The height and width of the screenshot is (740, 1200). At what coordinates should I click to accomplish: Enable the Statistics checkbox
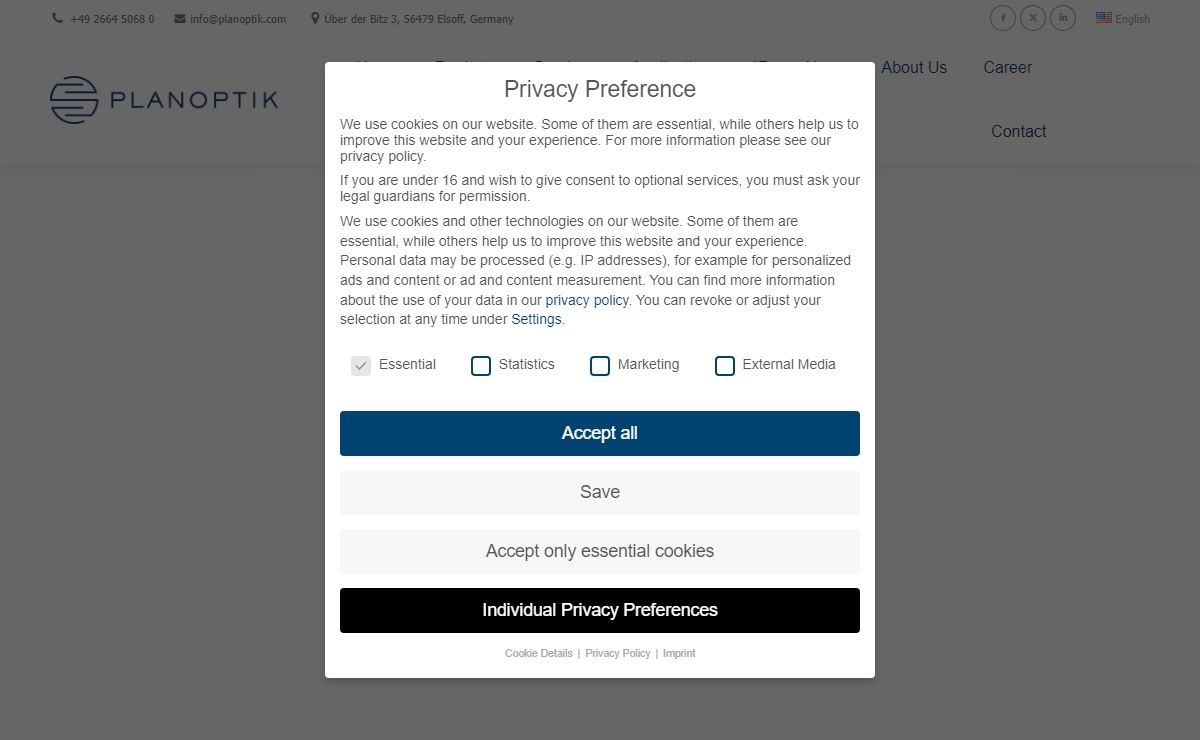[x=481, y=366]
